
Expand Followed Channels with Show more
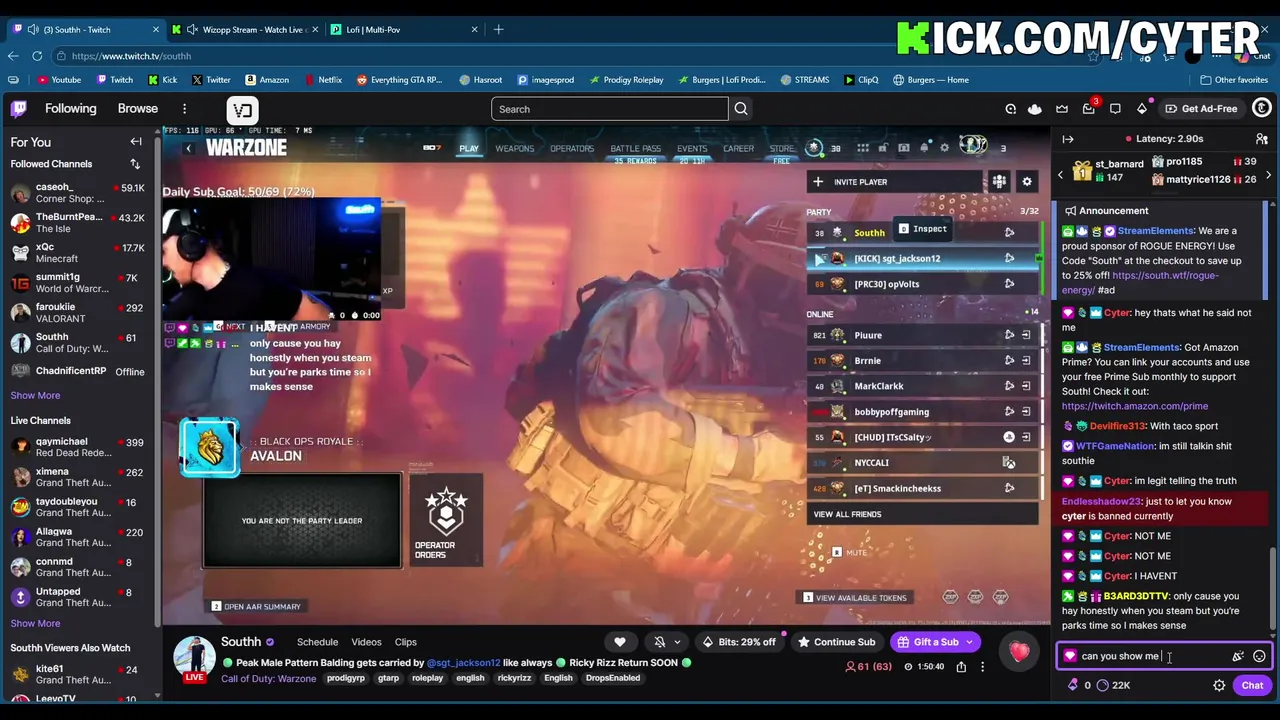[x=35, y=395]
